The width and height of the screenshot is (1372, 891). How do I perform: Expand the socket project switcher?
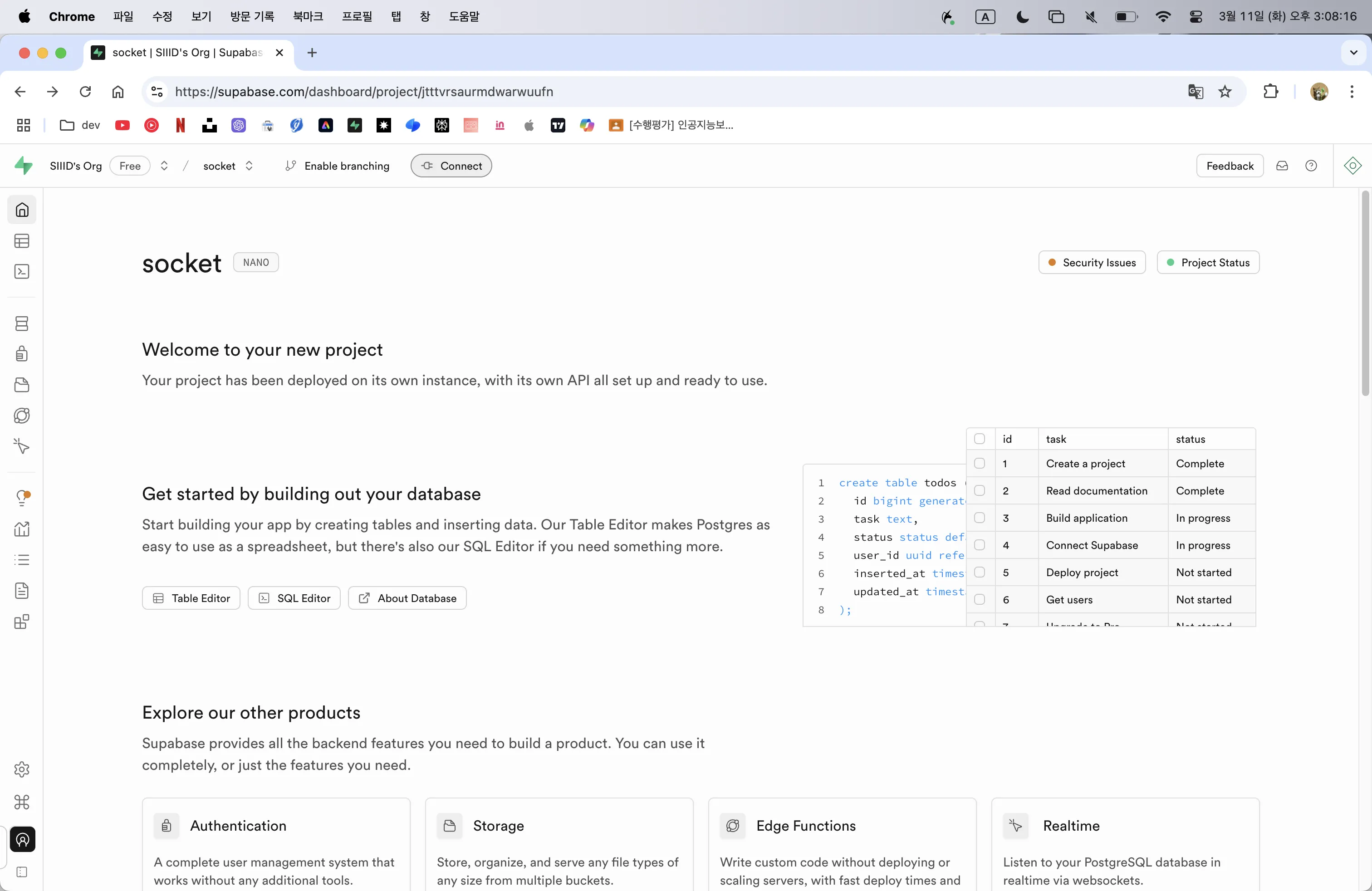pos(249,166)
